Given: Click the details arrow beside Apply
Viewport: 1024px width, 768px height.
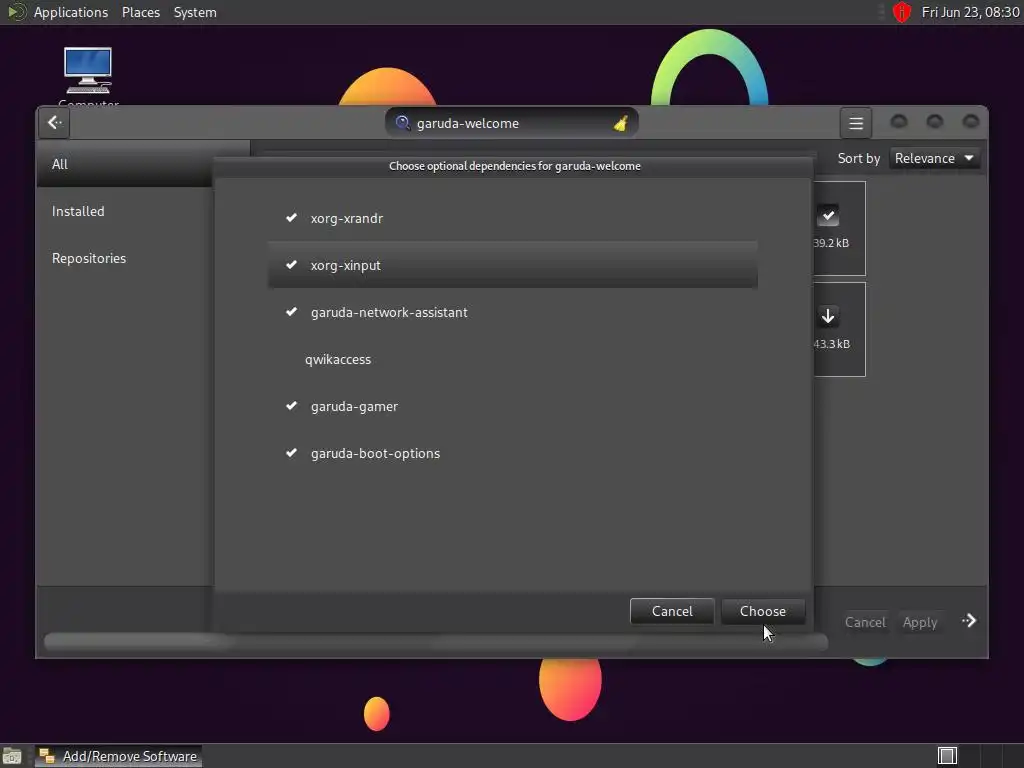Looking at the screenshot, I should coord(969,621).
